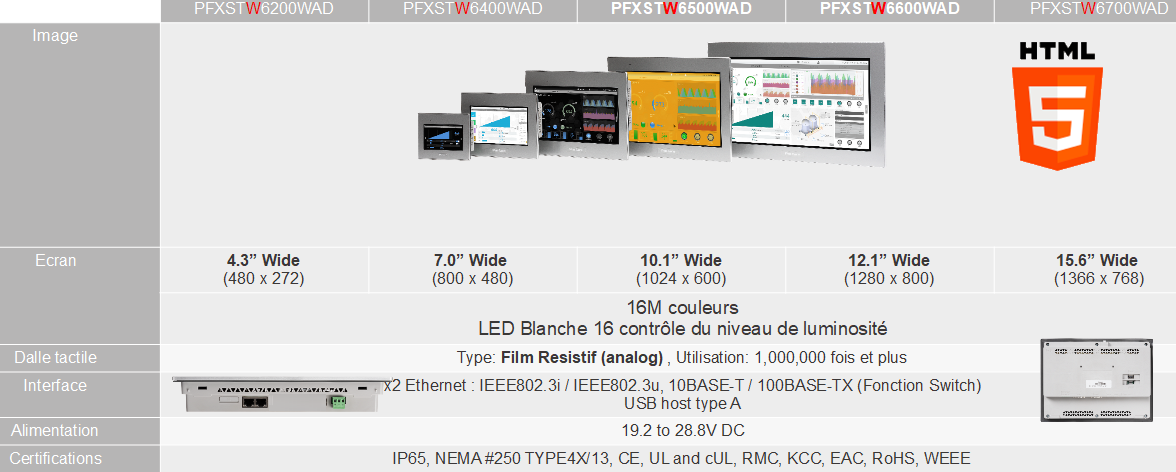The width and height of the screenshot is (1176, 472).
Task: Click the Alimentation row label
Action: coord(55,431)
